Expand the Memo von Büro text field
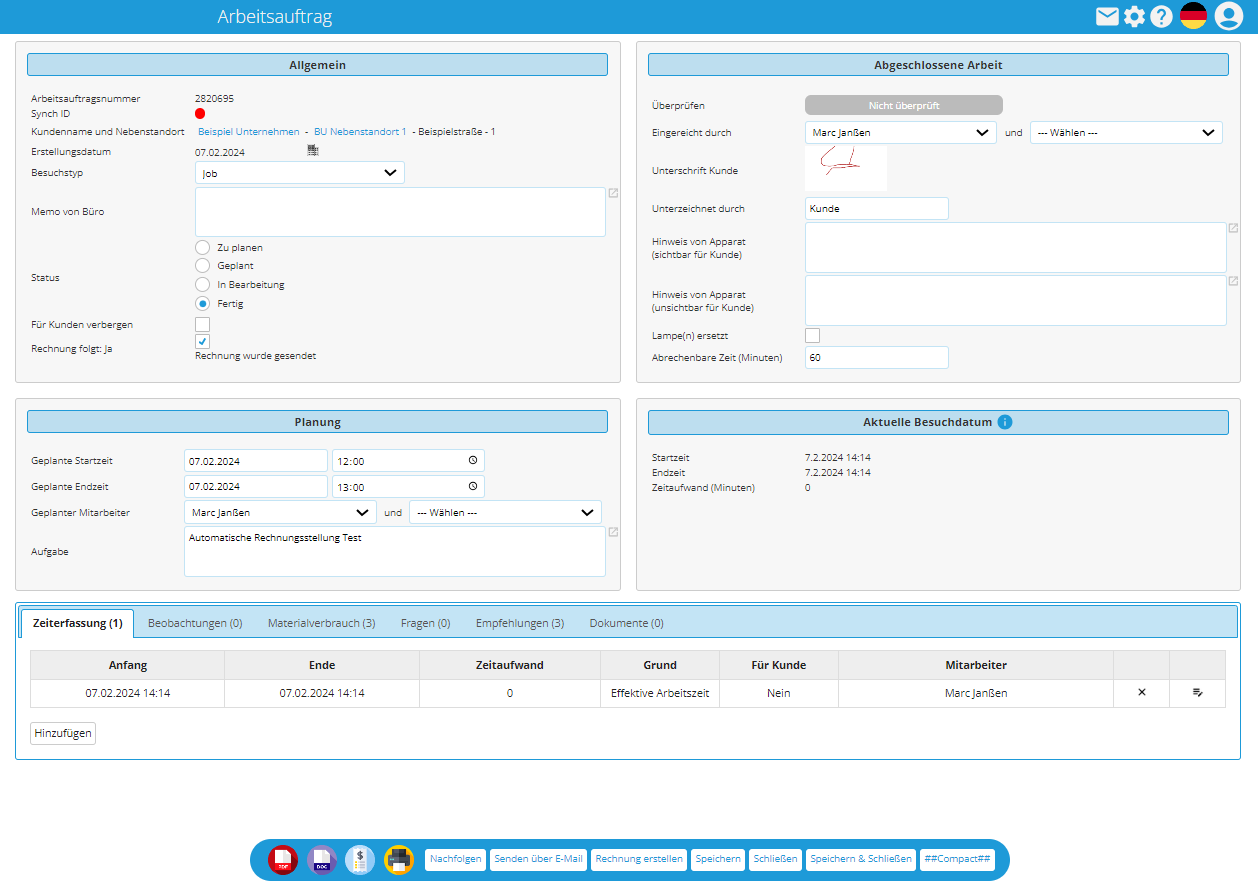Viewport: 1258px width, 884px height. coord(613,193)
